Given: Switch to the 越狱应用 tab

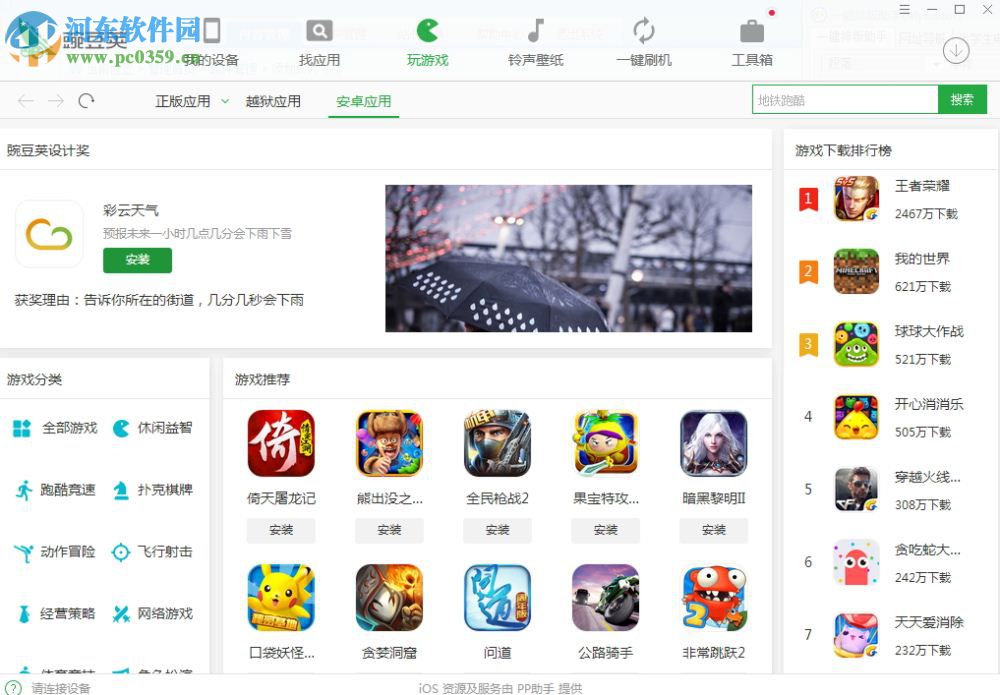Looking at the screenshot, I should pyautogui.click(x=274, y=100).
